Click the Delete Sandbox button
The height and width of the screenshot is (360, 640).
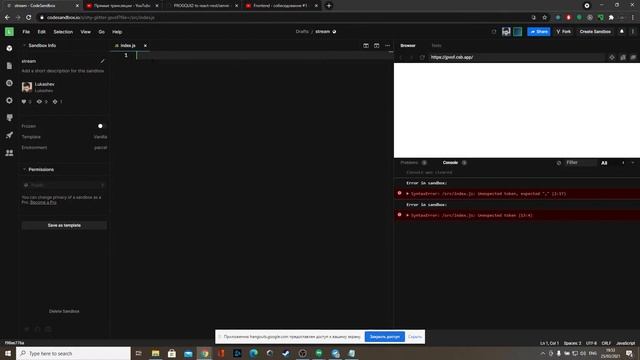pyautogui.click(x=64, y=311)
